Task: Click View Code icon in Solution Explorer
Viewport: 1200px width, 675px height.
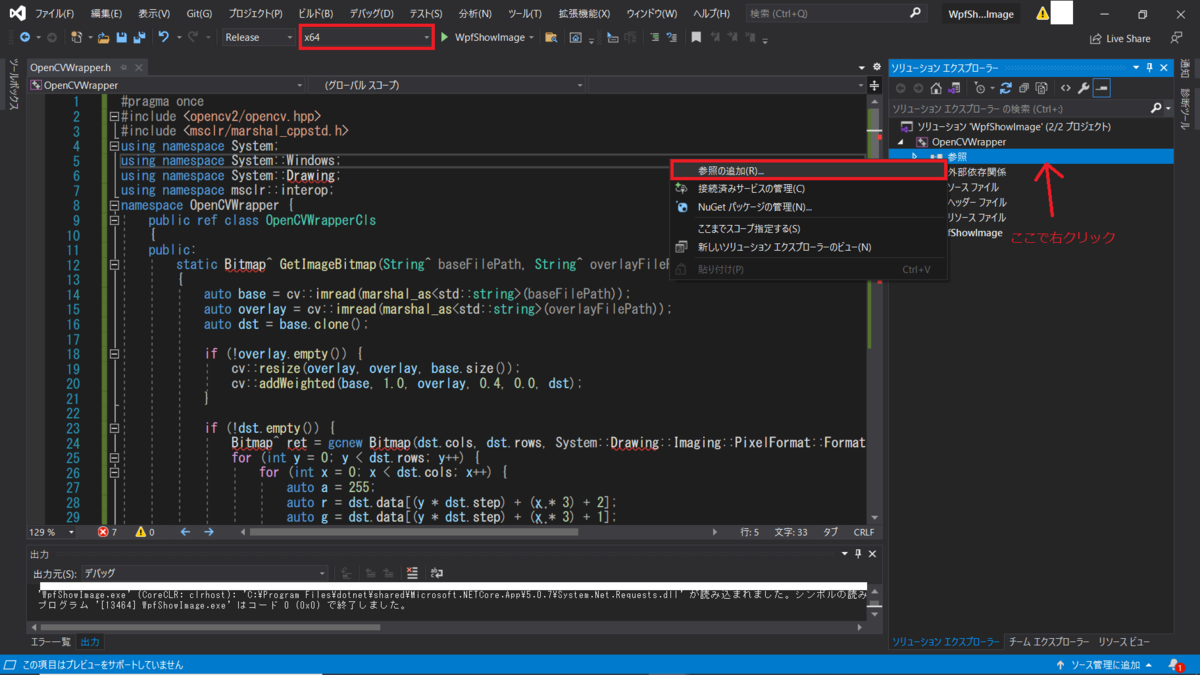Action: point(1066,88)
